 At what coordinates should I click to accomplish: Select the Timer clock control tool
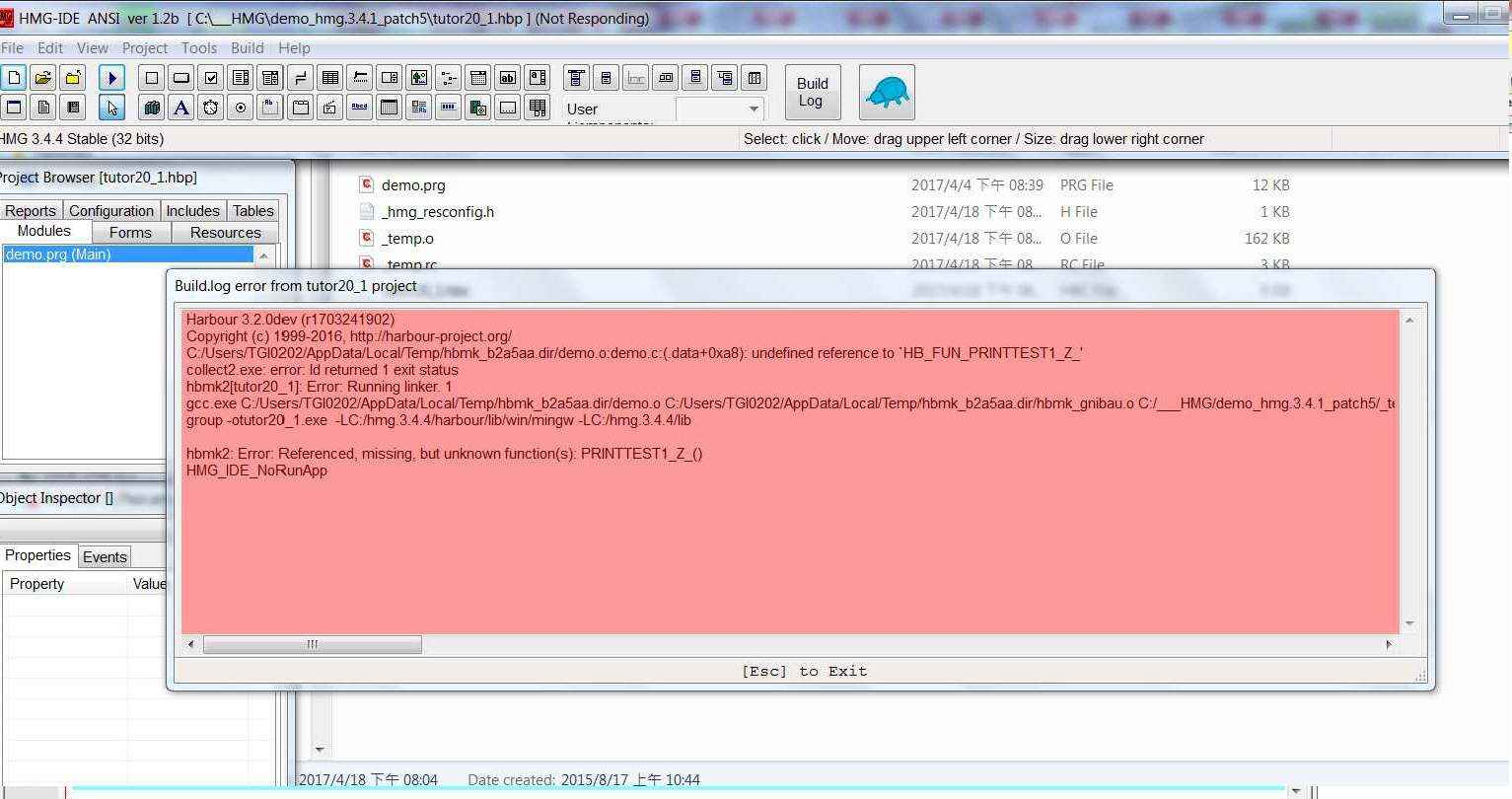(211, 108)
